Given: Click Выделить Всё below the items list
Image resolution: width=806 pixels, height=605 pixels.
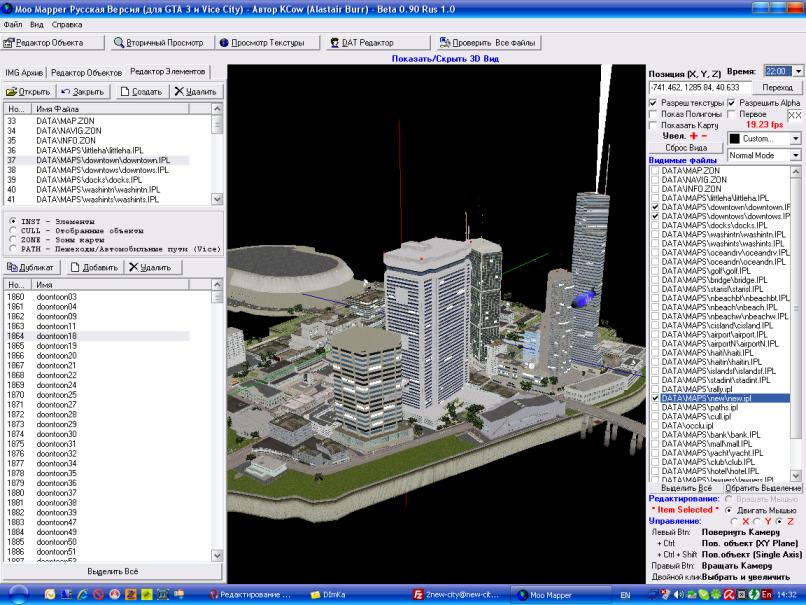Looking at the screenshot, I should (x=113, y=571).
